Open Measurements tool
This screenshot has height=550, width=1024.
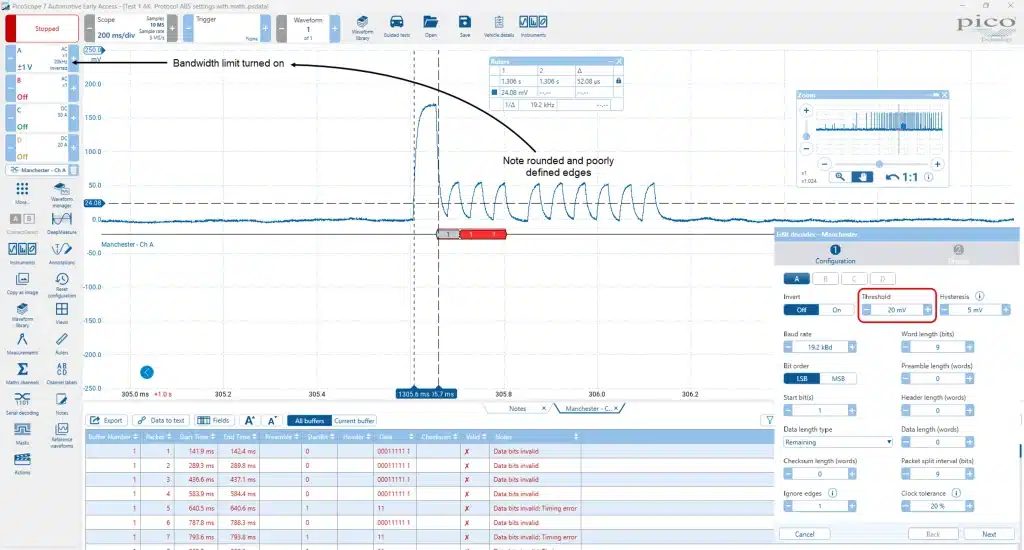click(x=22, y=343)
